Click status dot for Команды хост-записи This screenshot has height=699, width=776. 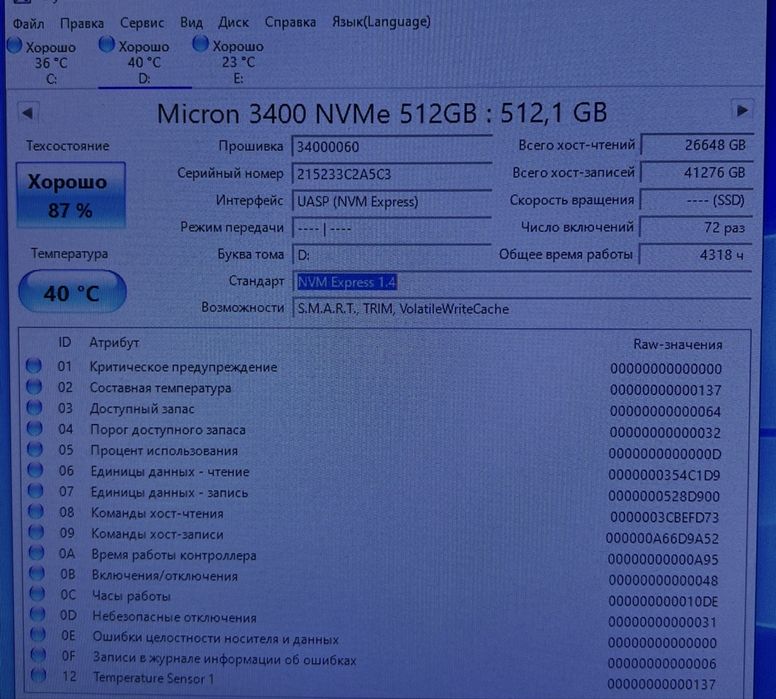pos(36,532)
